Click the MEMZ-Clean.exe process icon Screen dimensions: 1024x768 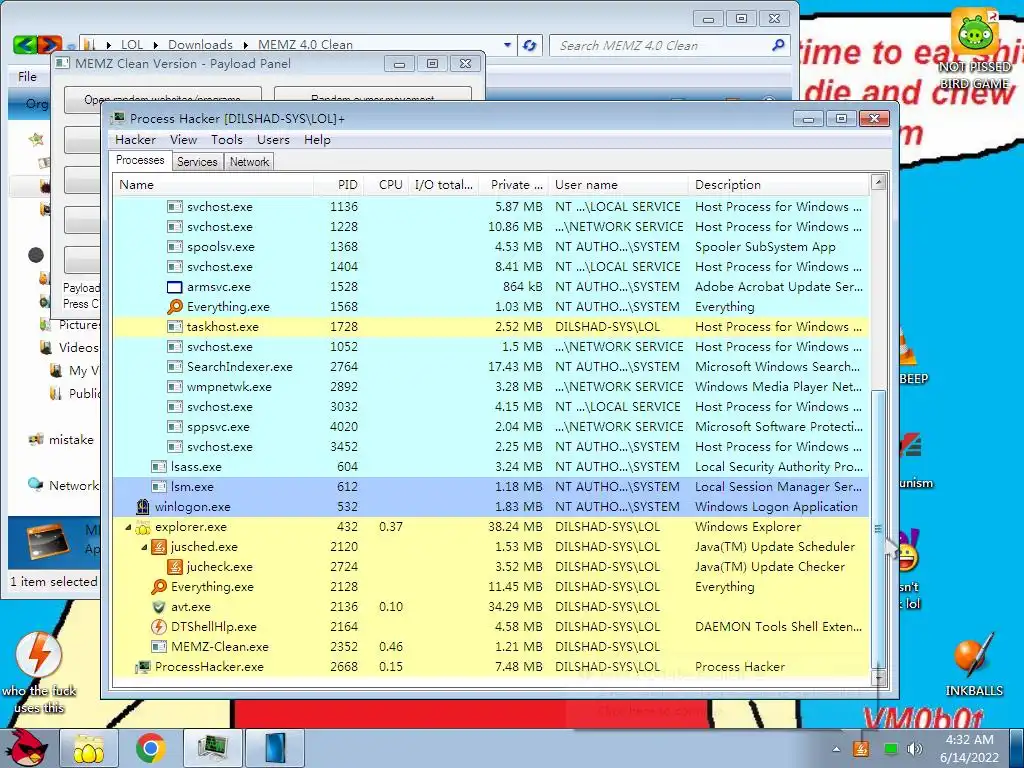159,647
